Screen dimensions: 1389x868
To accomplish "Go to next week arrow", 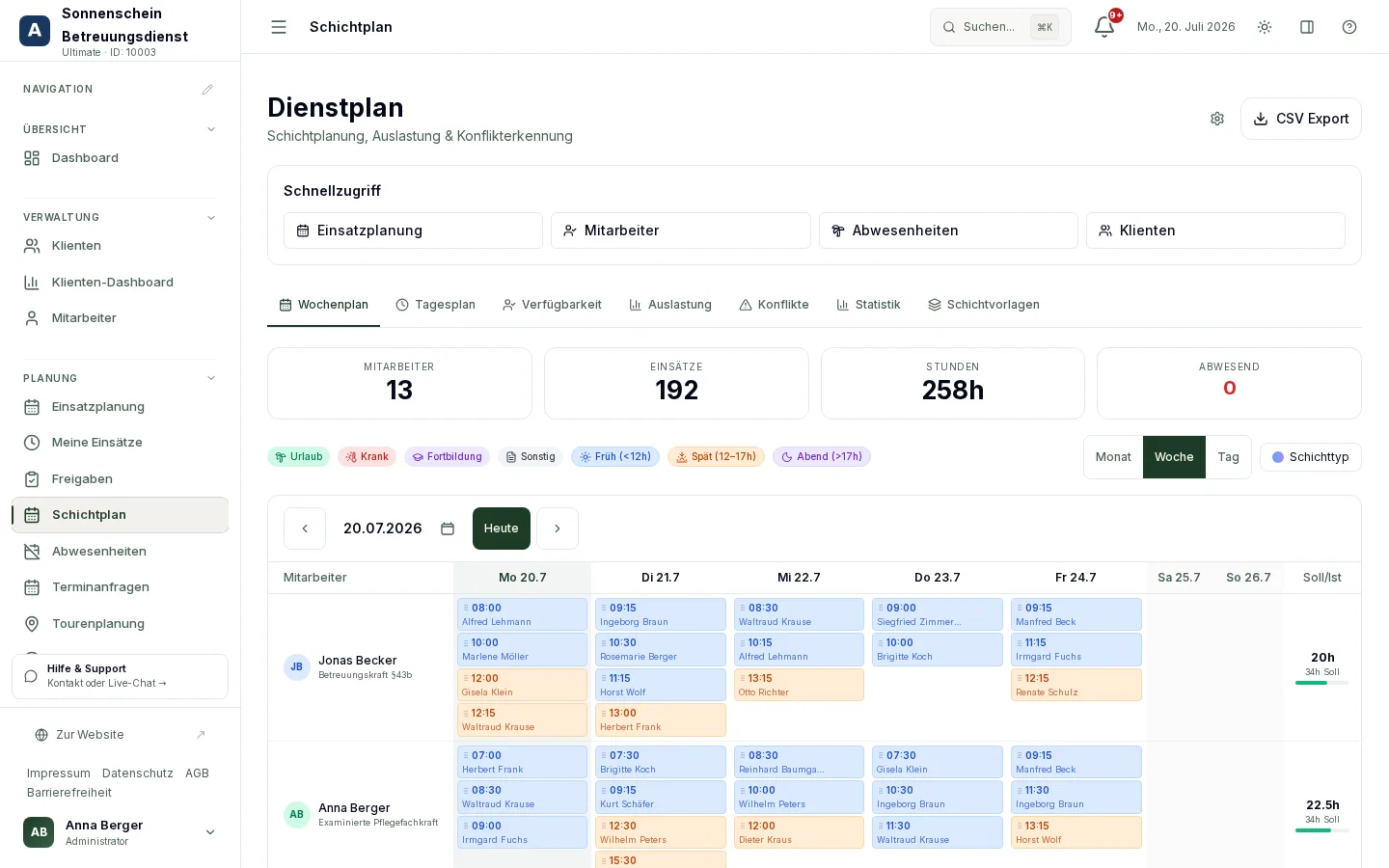I will (x=558, y=529).
